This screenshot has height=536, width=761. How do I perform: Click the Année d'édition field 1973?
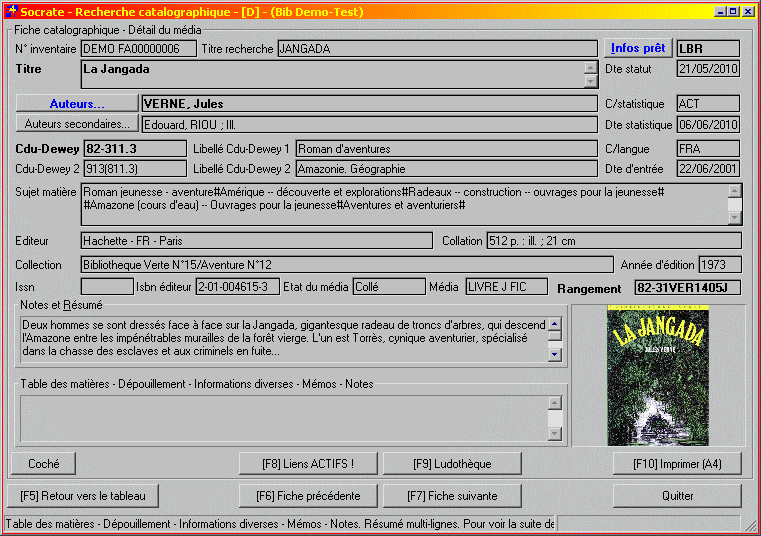[x=720, y=265]
